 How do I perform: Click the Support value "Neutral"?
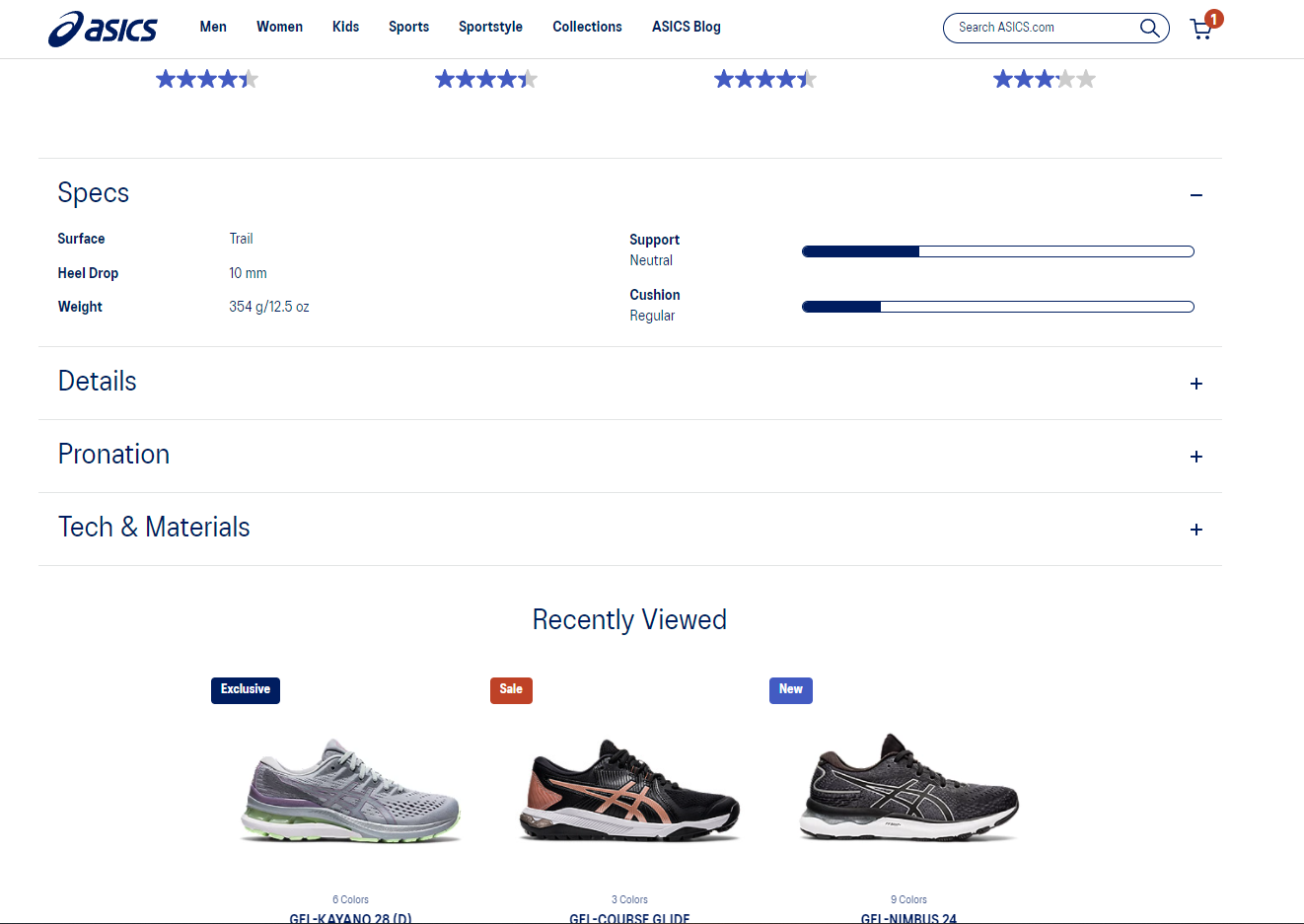(x=651, y=260)
